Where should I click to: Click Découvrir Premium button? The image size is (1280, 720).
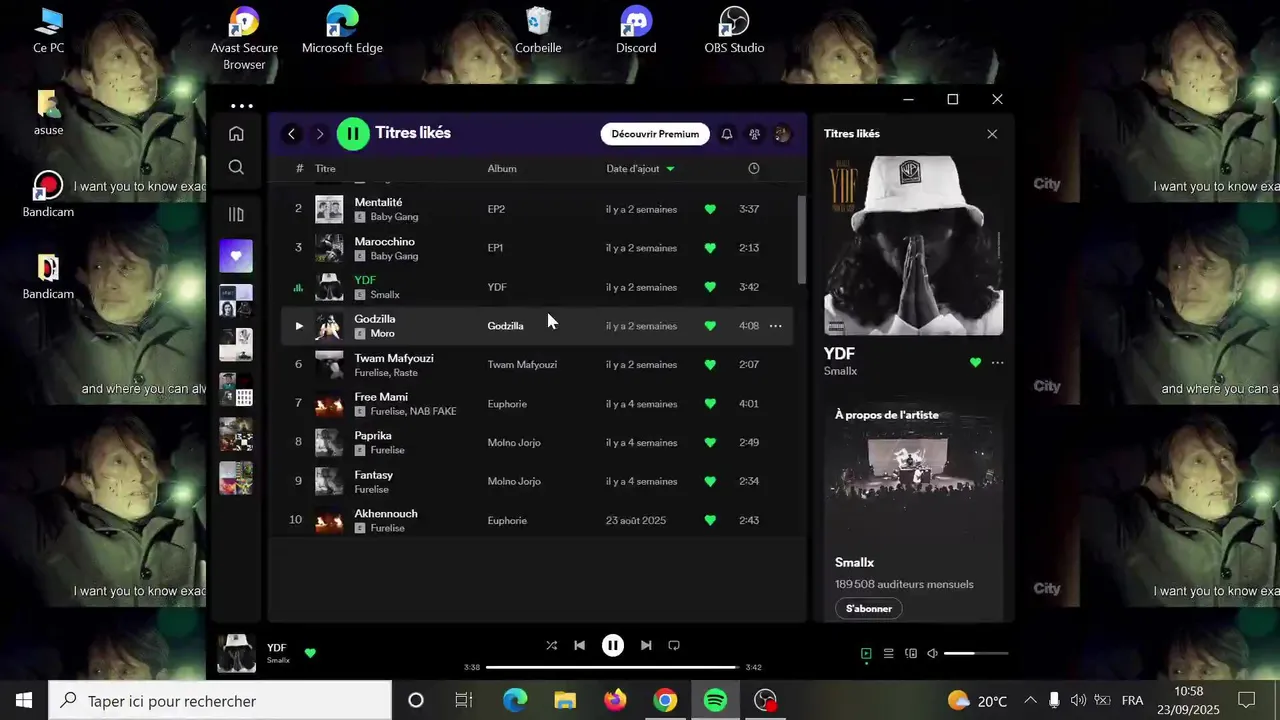[655, 134]
